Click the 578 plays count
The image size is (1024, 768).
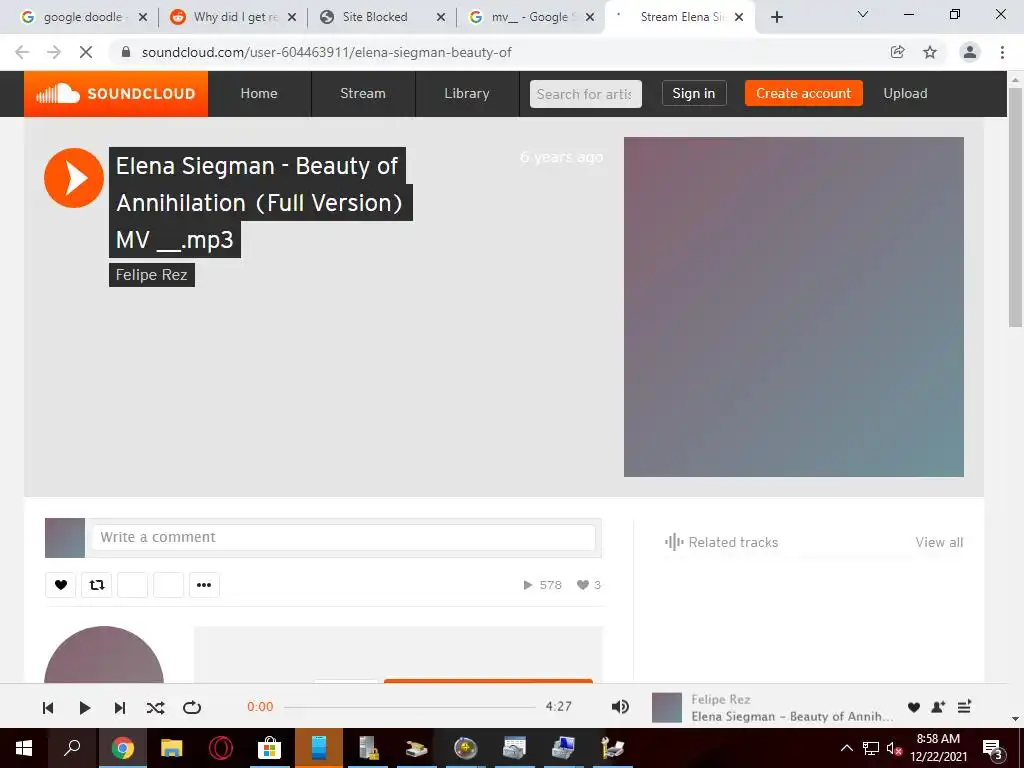click(543, 584)
